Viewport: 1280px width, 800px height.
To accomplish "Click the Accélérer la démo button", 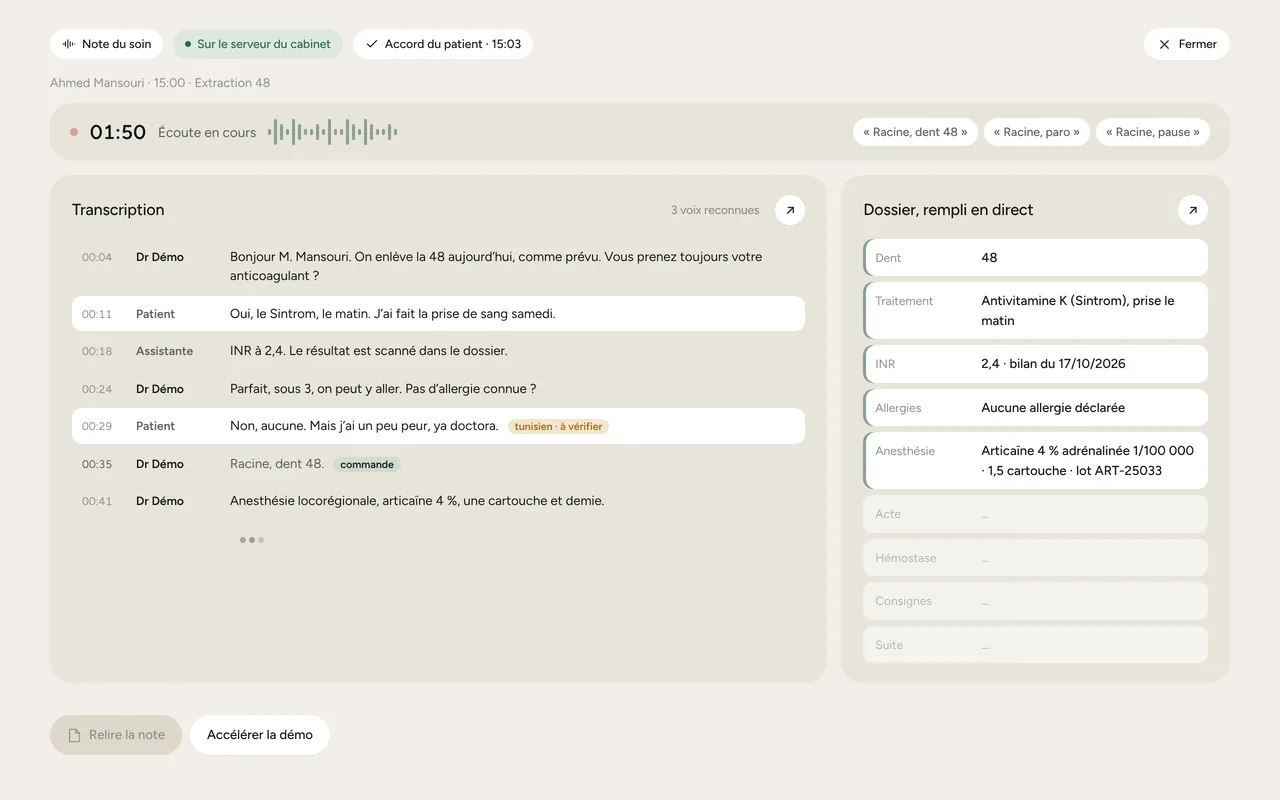I will coord(260,735).
